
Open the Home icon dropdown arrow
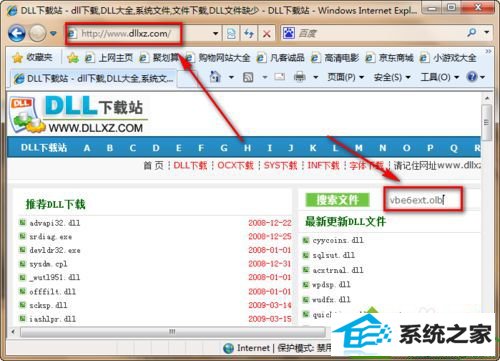(x=231, y=78)
